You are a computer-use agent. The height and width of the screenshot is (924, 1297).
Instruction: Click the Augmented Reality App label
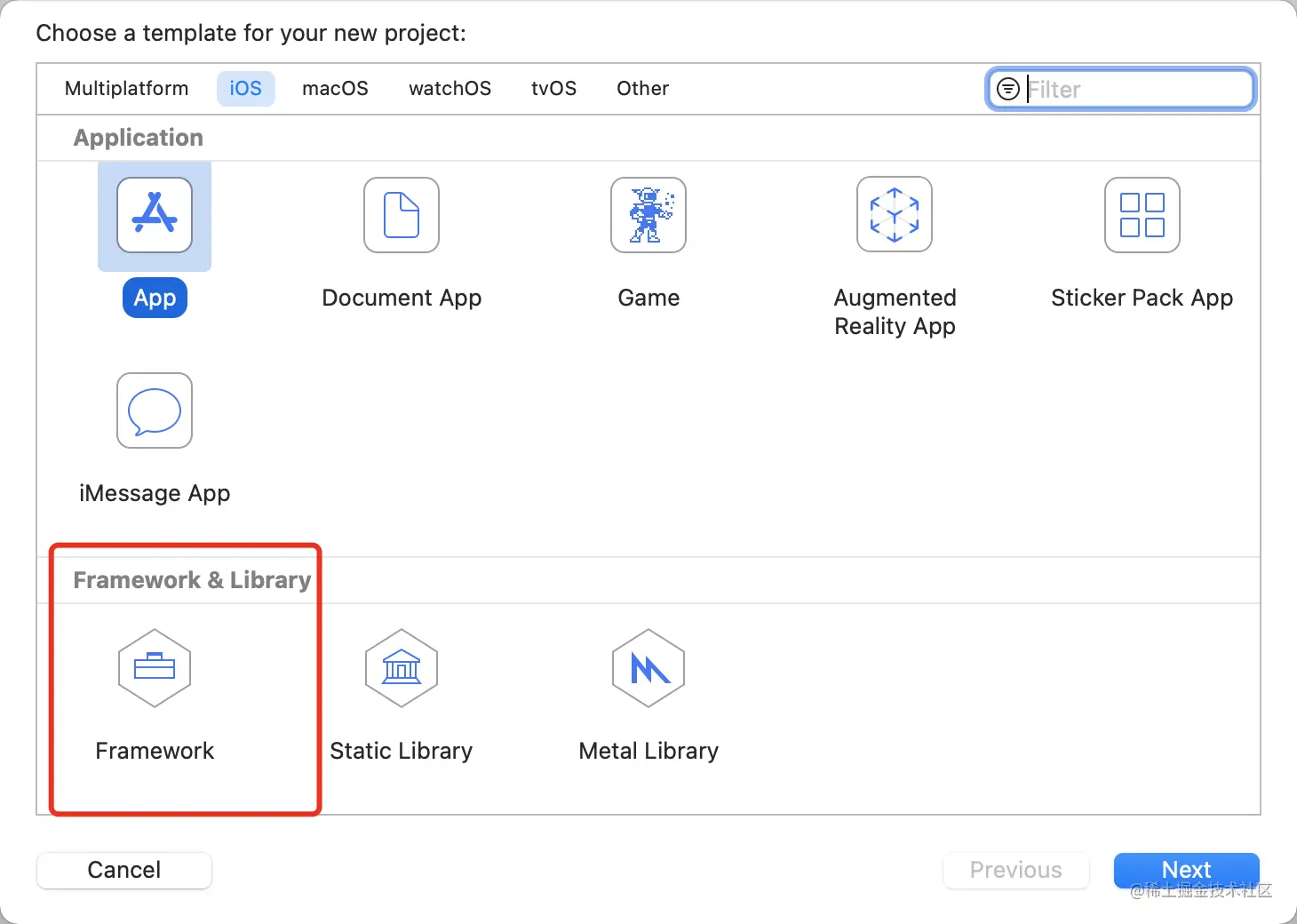(x=895, y=312)
